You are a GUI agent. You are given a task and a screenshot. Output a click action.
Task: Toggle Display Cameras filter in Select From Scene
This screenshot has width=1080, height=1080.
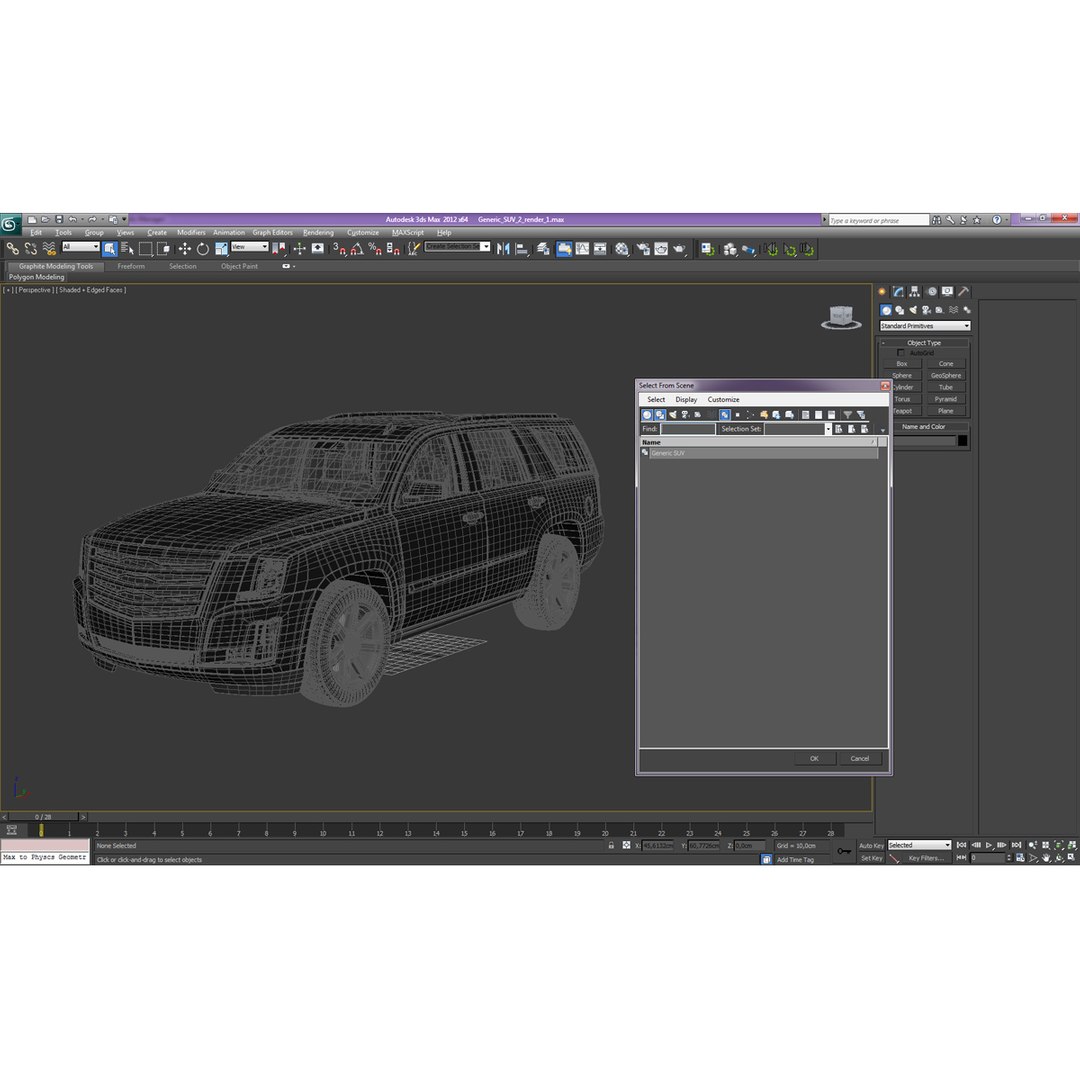tap(685, 415)
